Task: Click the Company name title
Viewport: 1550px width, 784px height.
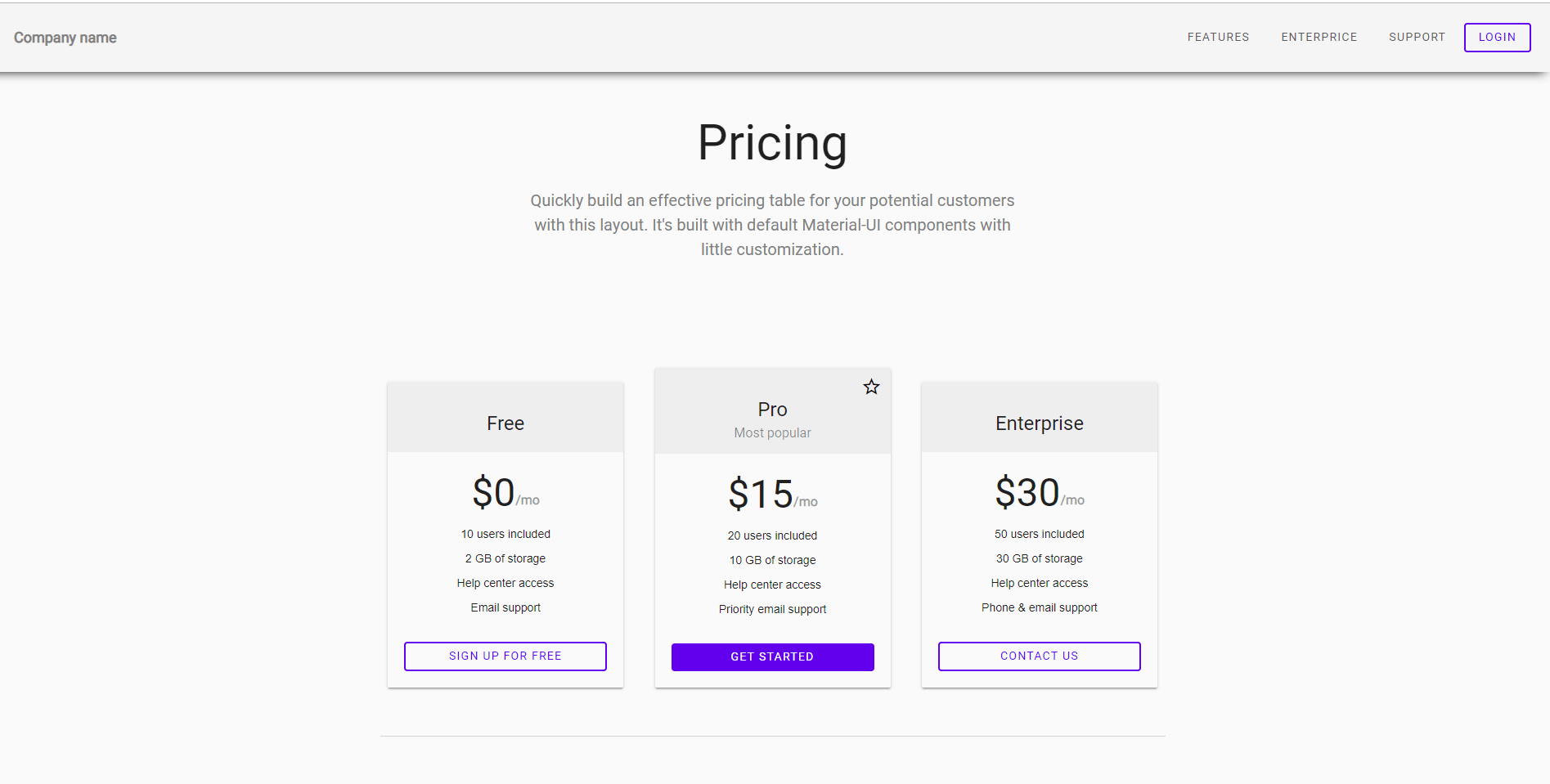Action: coord(65,38)
